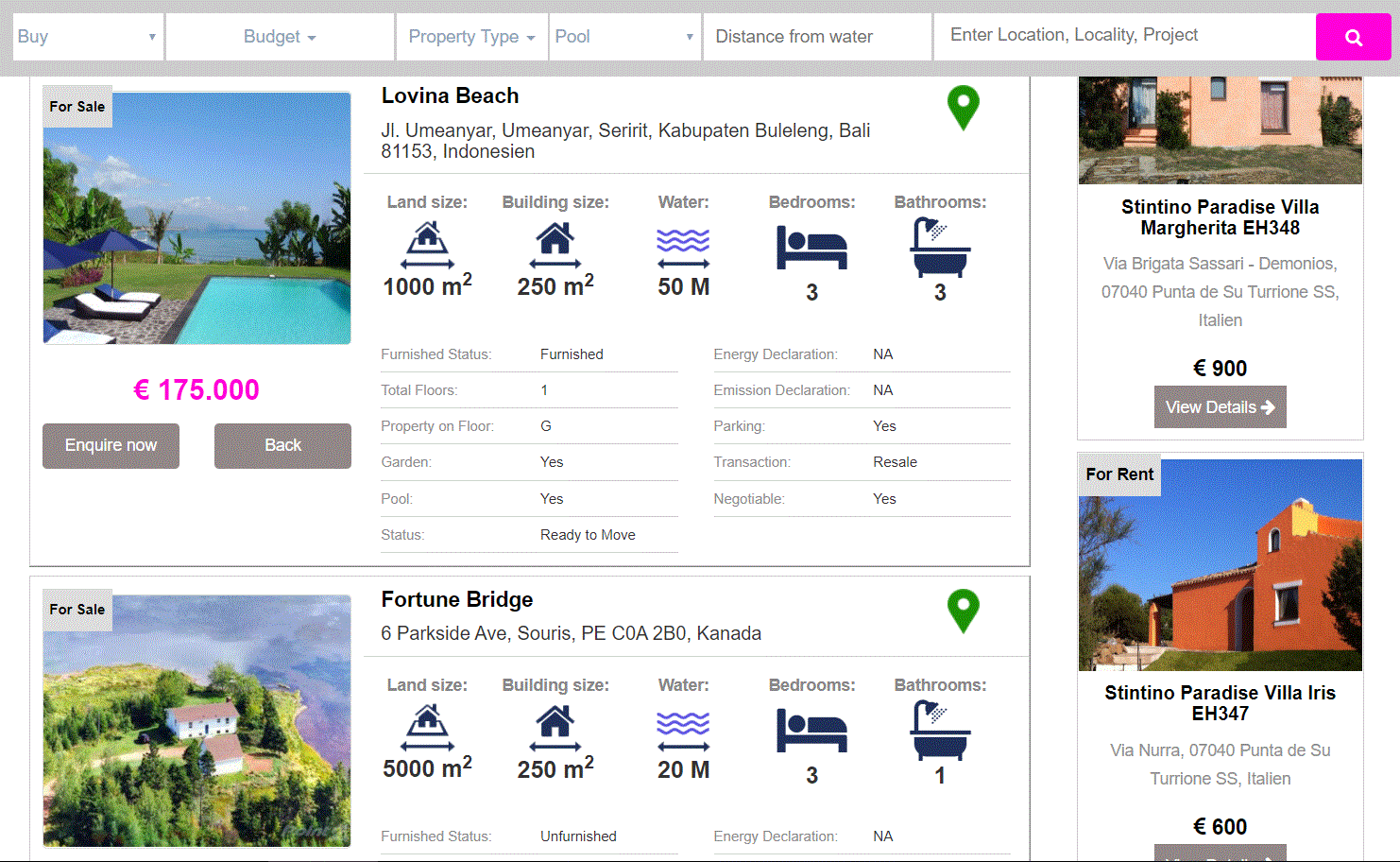Screen dimensions: 1400x862
Task: Click Fortune Bridge bathrooms bathtub icon
Action: [940, 731]
